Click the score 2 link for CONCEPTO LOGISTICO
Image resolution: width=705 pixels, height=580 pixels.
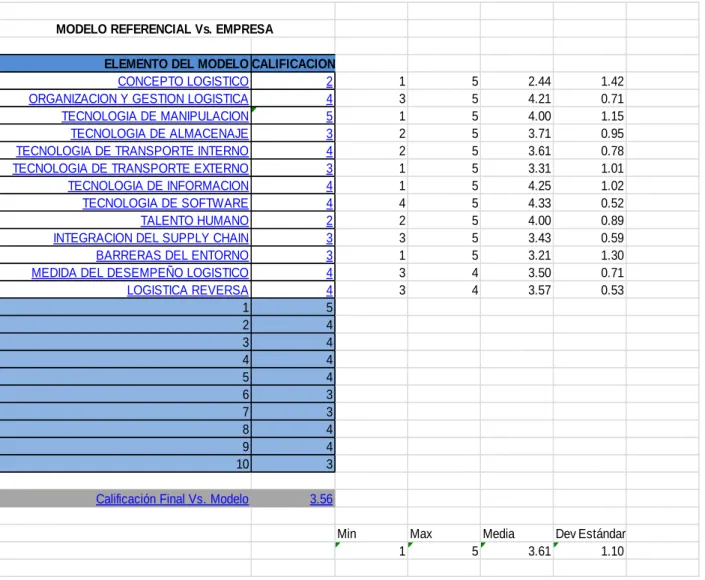click(329, 81)
